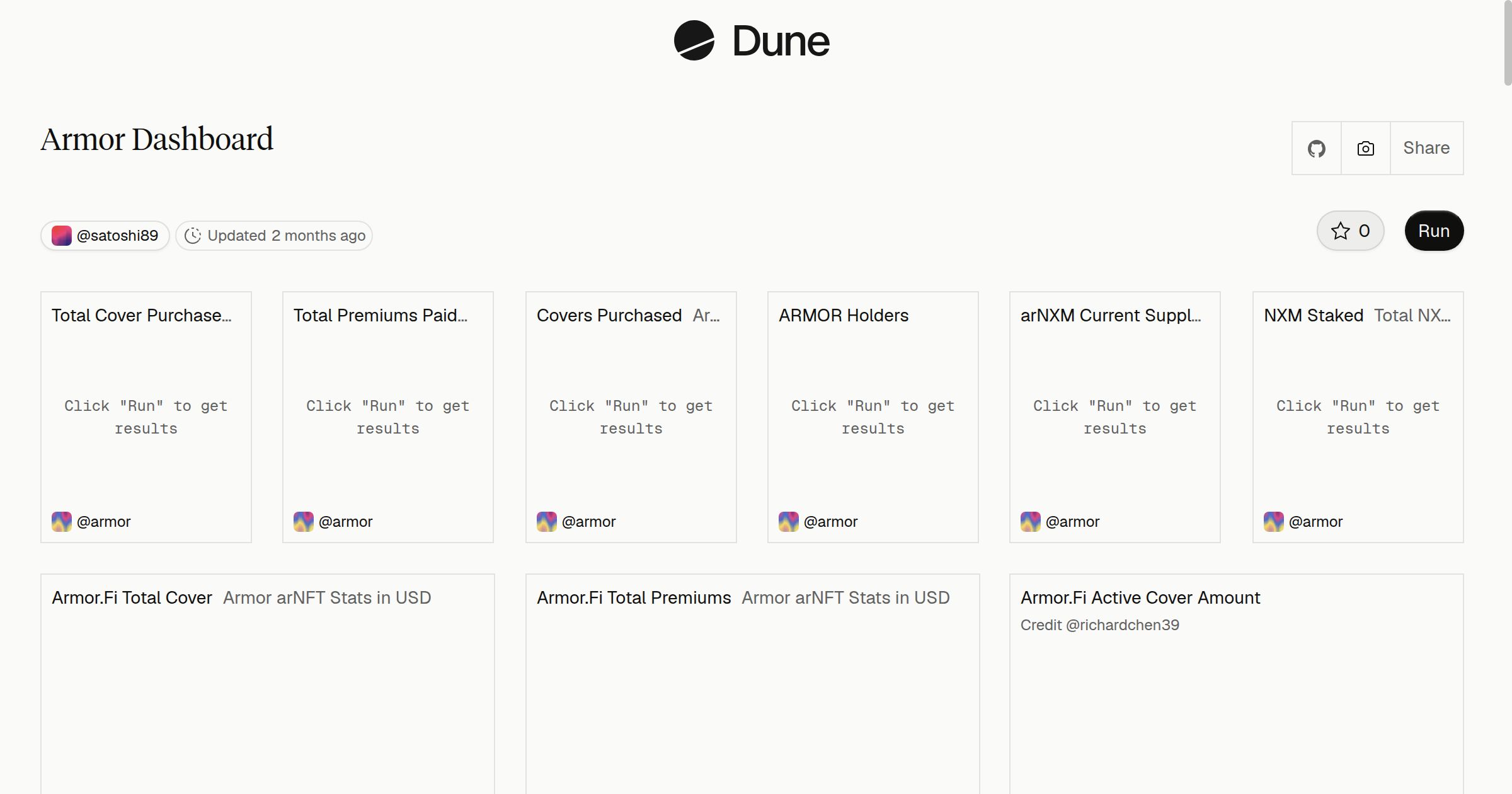The height and width of the screenshot is (794, 1512).
Task: Open the NXM Staked card title
Action: (x=1314, y=315)
